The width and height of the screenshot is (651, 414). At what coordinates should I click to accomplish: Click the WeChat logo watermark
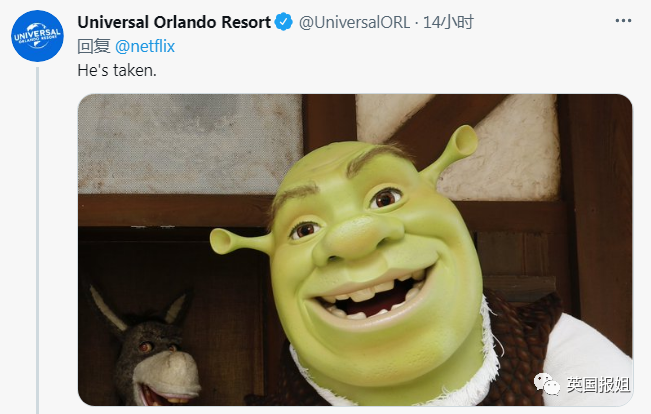(x=546, y=384)
